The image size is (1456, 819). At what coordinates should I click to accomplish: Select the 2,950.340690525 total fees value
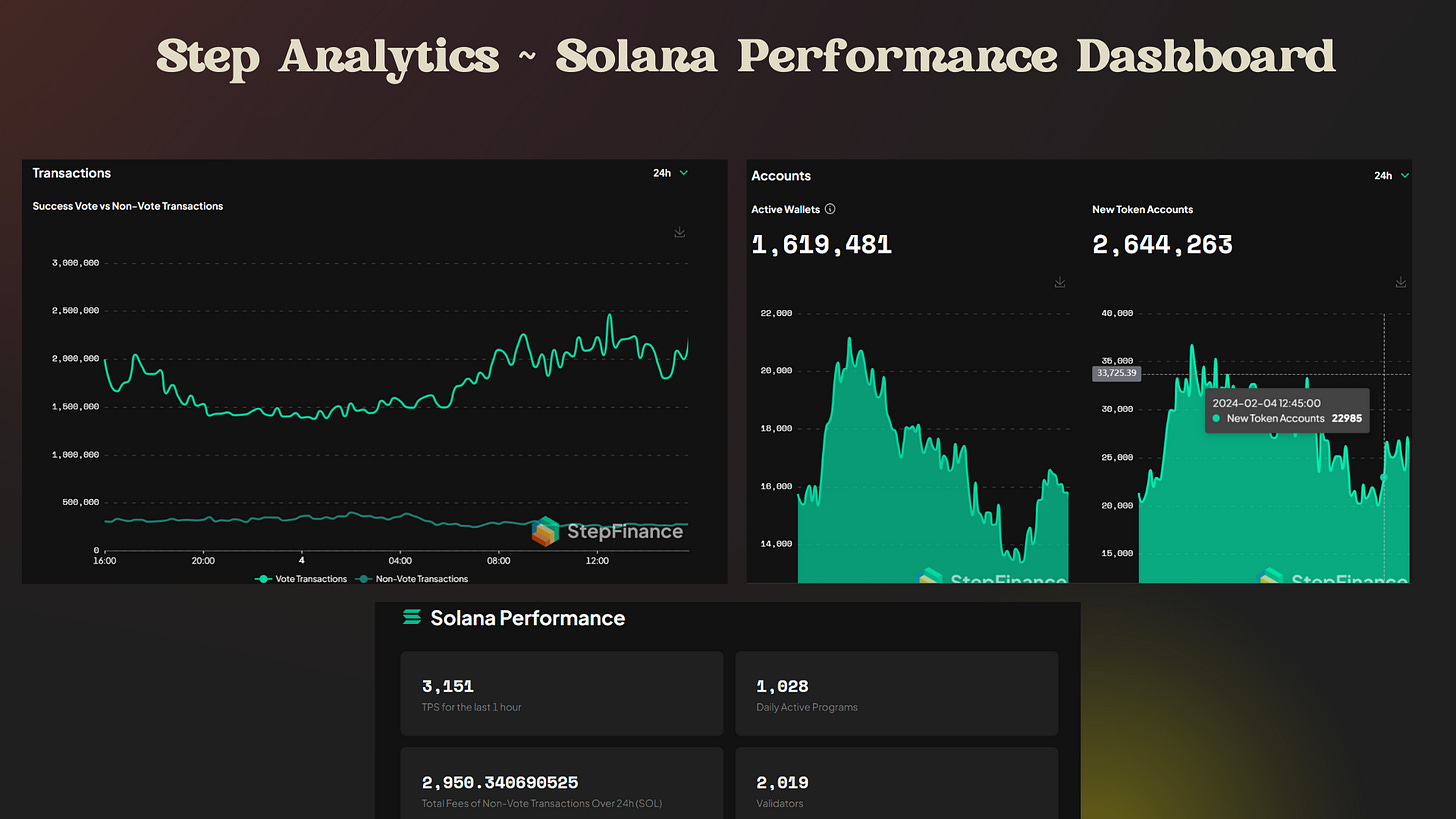click(x=500, y=783)
